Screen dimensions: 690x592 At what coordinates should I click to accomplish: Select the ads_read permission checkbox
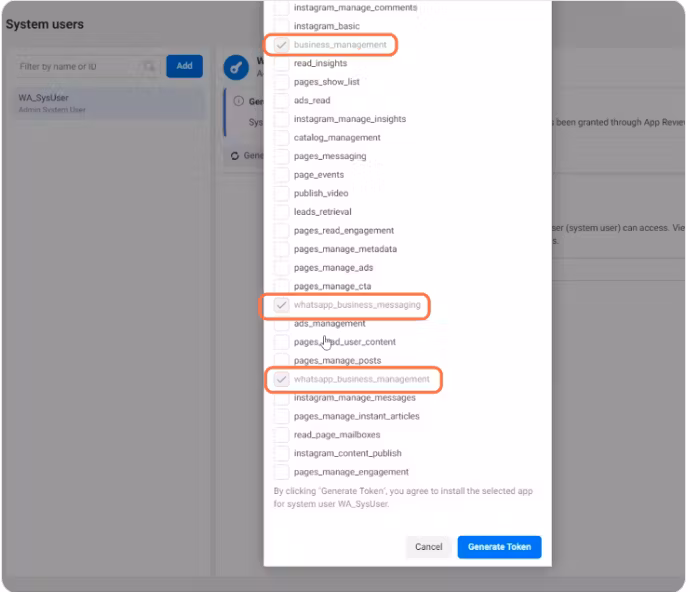click(282, 101)
